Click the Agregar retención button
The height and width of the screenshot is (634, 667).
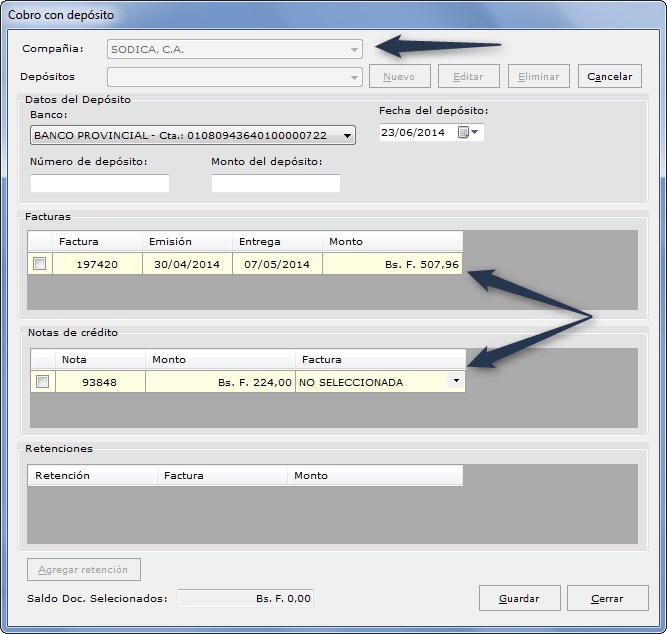(x=84, y=570)
